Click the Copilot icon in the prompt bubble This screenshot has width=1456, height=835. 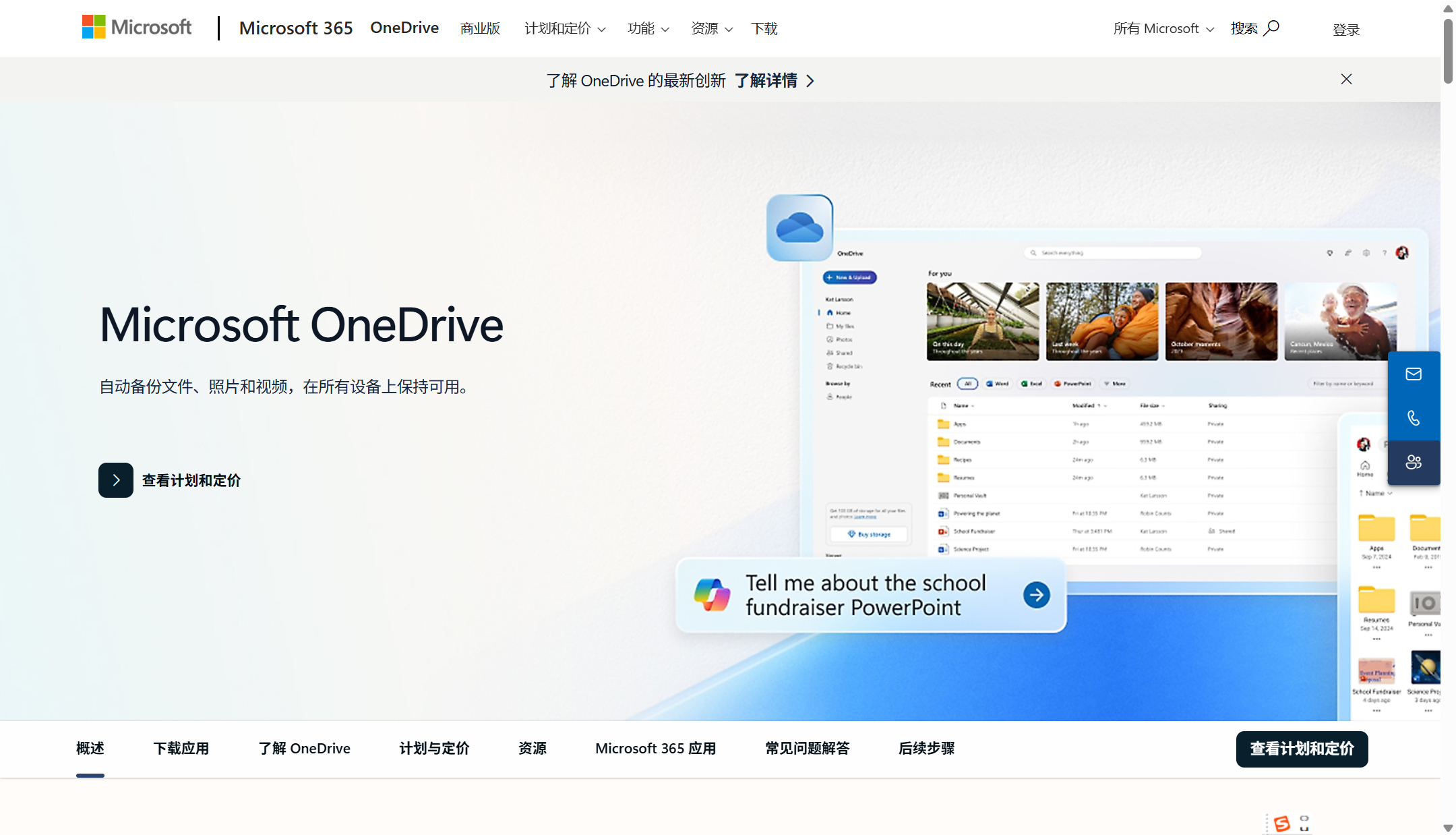coord(712,594)
